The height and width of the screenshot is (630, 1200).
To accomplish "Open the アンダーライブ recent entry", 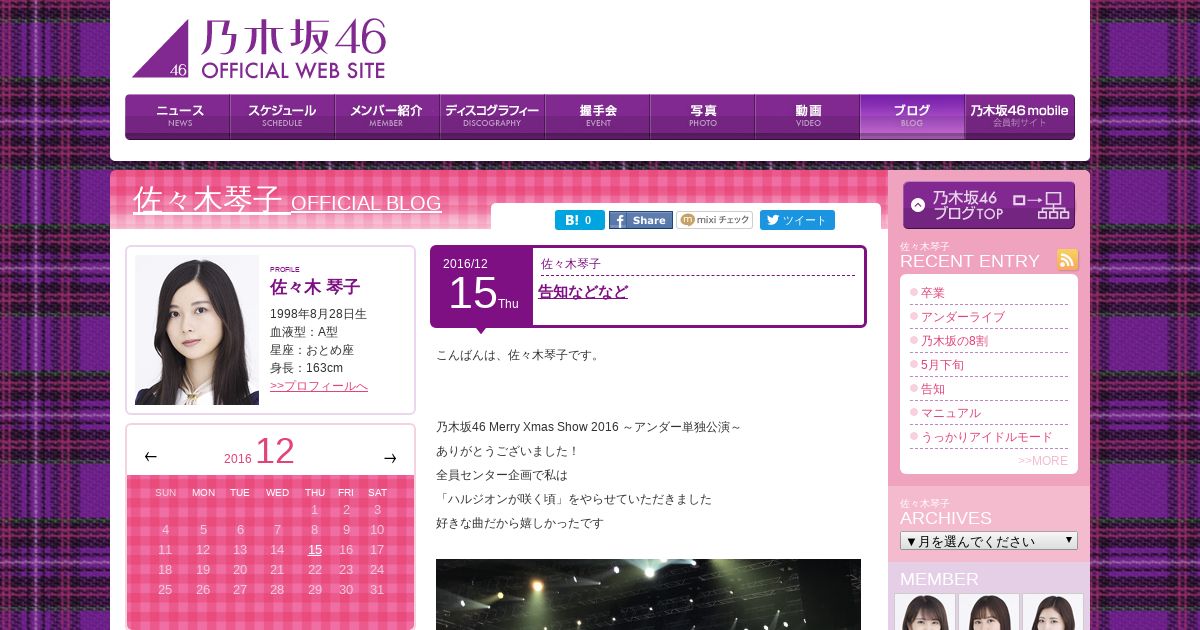I will pos(963,317).
